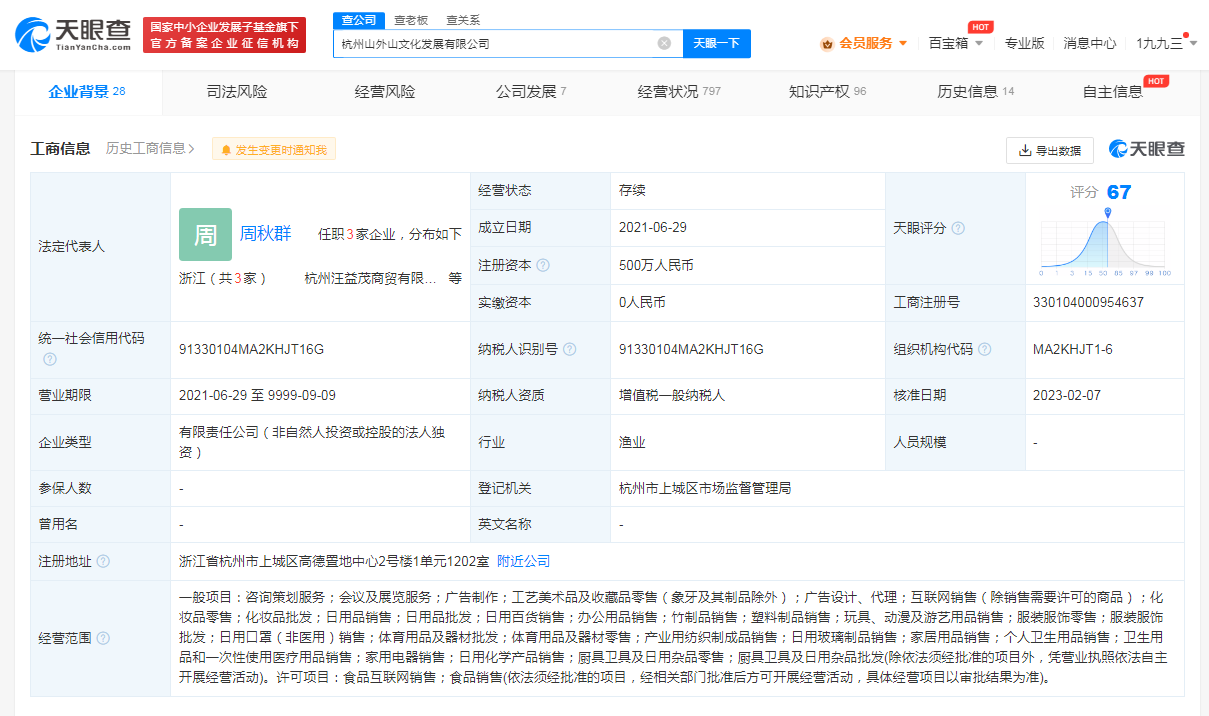The width and height of the screenshot is (1209, 716).
Task: Click the TianYanCha logo in header
Action: 73,35
